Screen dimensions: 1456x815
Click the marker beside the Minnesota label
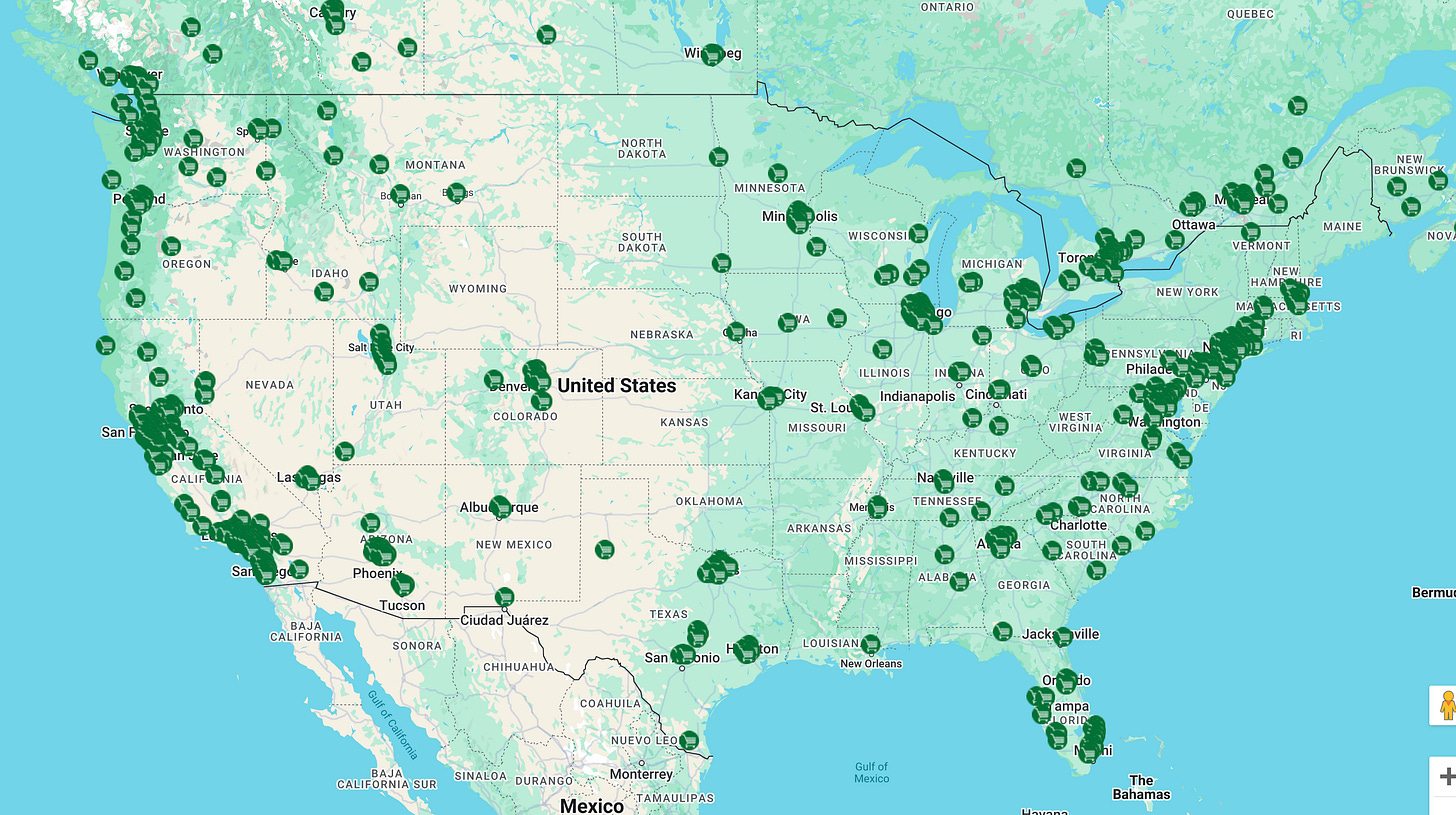(778, 173)
